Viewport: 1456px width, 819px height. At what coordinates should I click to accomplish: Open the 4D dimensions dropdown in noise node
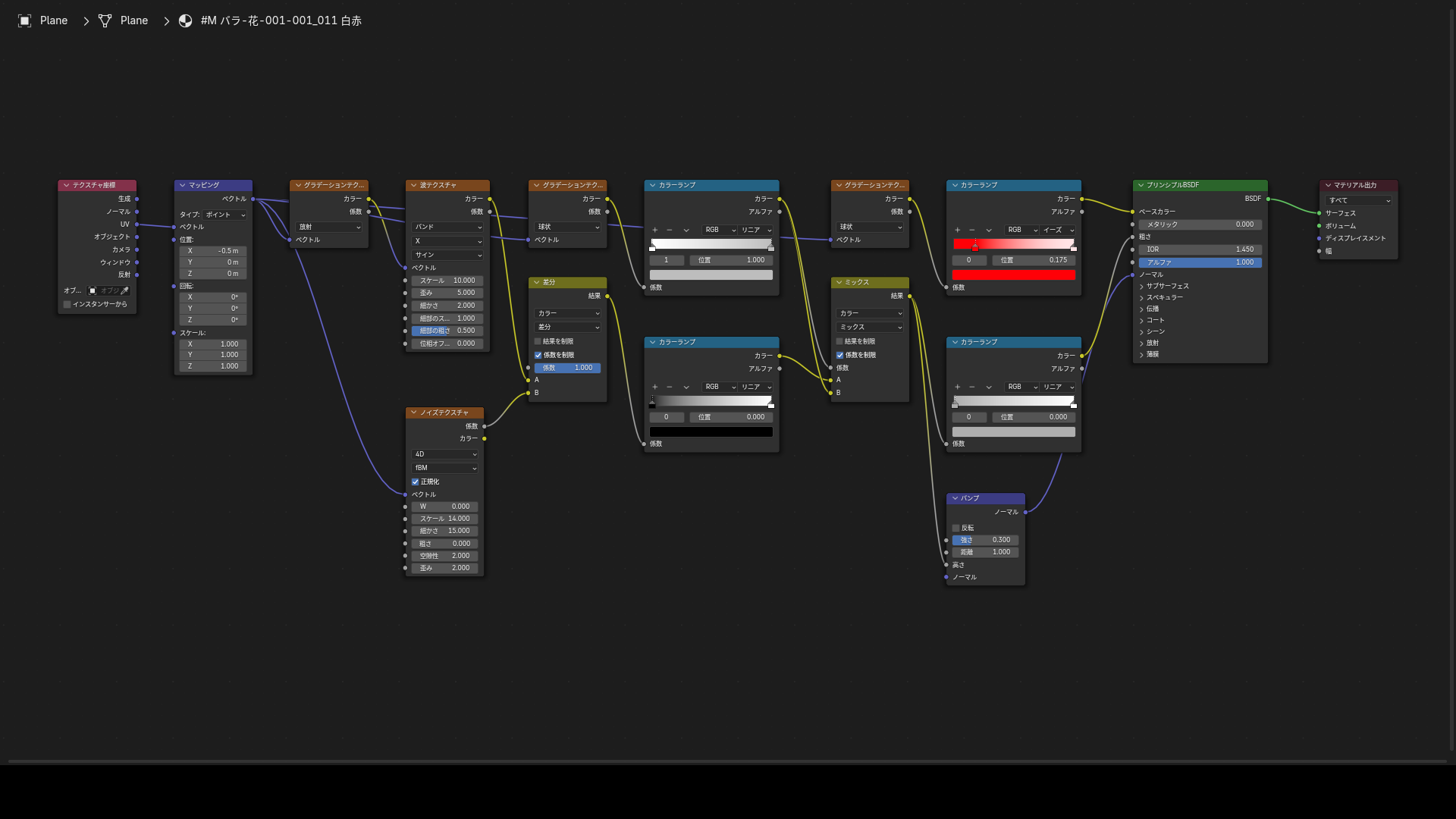pyautogui.click(x=445, y=454)
